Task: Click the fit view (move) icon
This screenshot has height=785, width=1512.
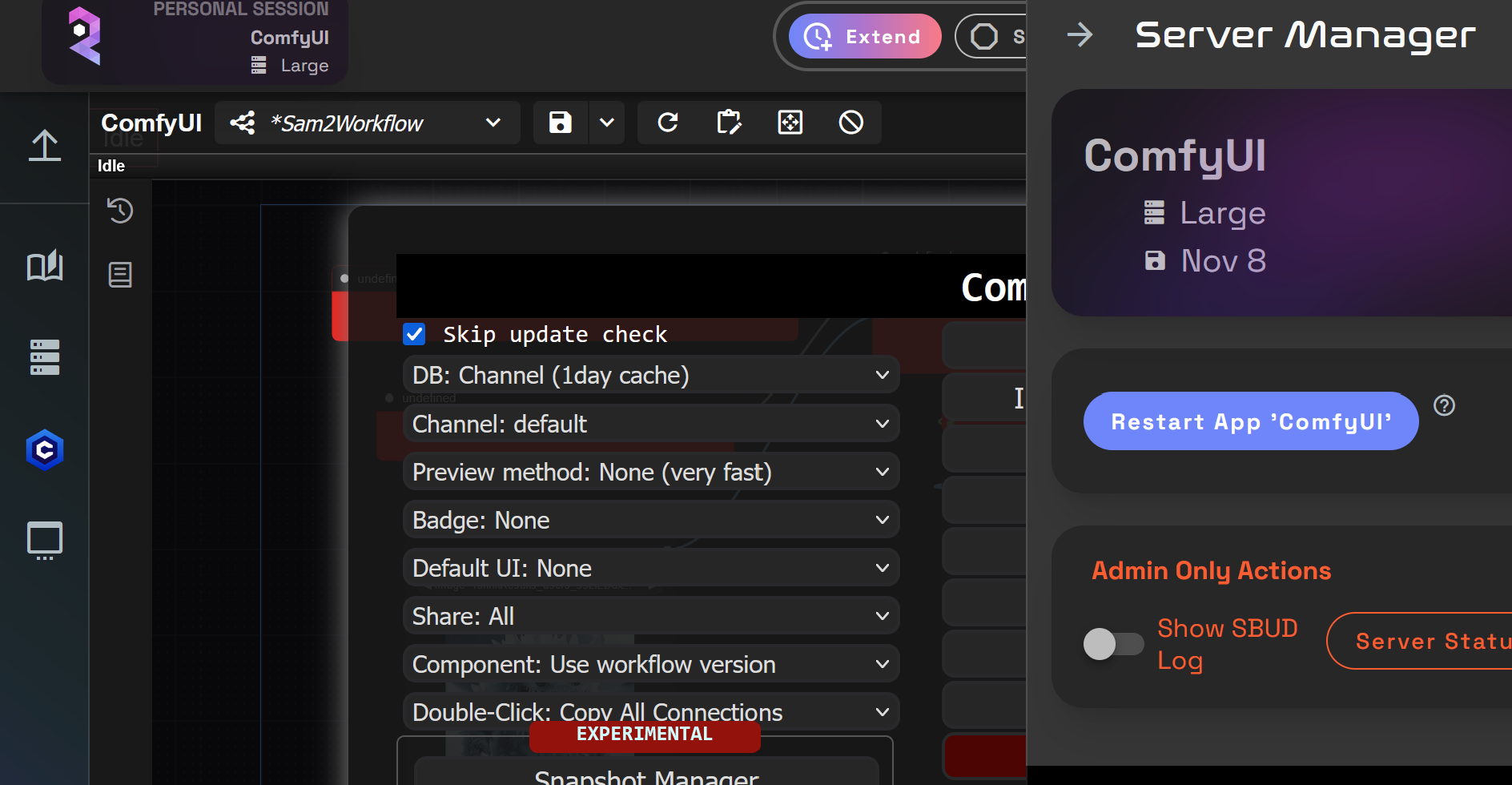Action: (790, 123)
